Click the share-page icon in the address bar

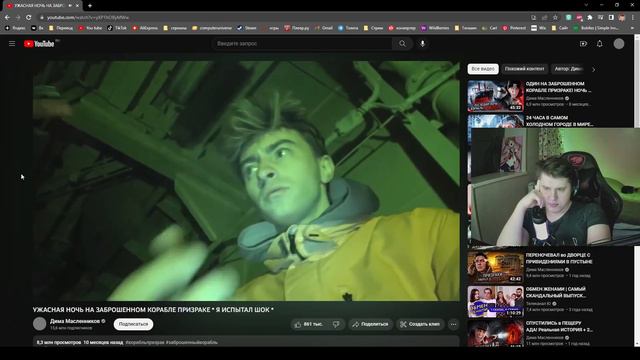pos(544,18)
